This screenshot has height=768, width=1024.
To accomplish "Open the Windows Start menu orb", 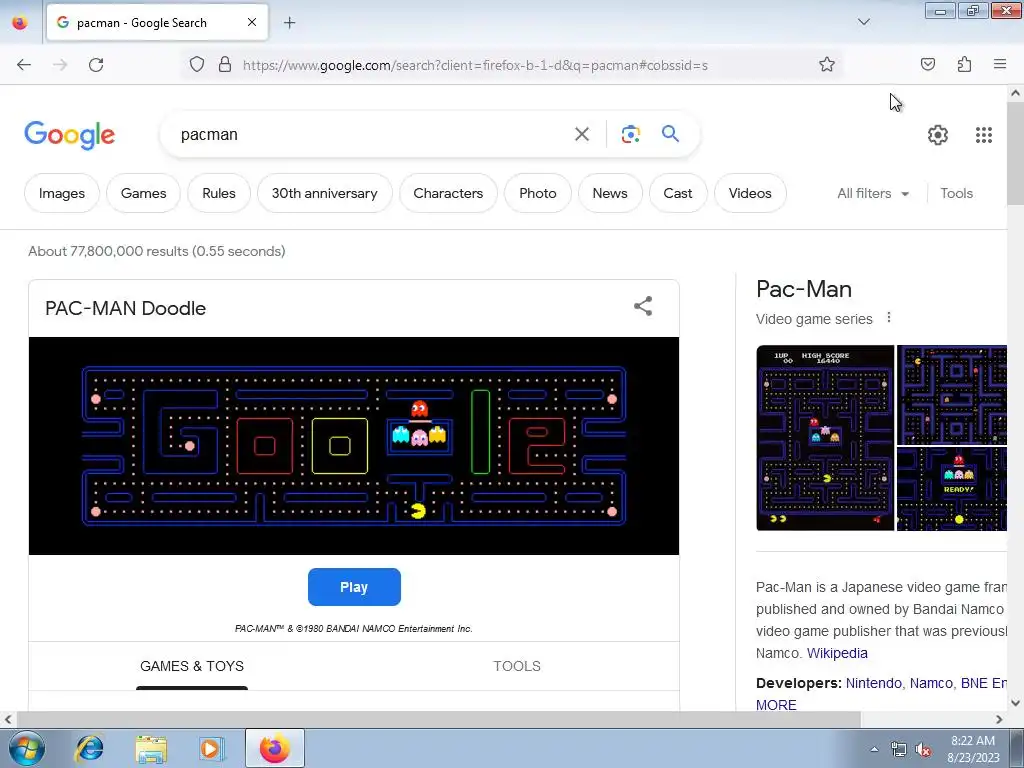I will click(27, 748).
